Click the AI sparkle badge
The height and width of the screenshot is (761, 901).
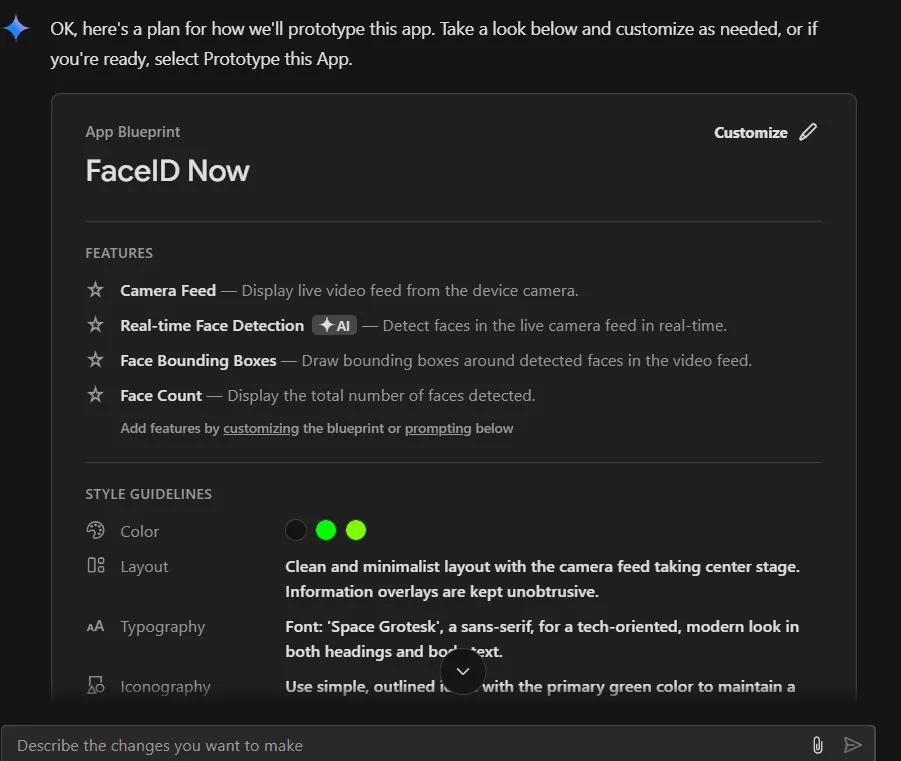pos(334,325)
